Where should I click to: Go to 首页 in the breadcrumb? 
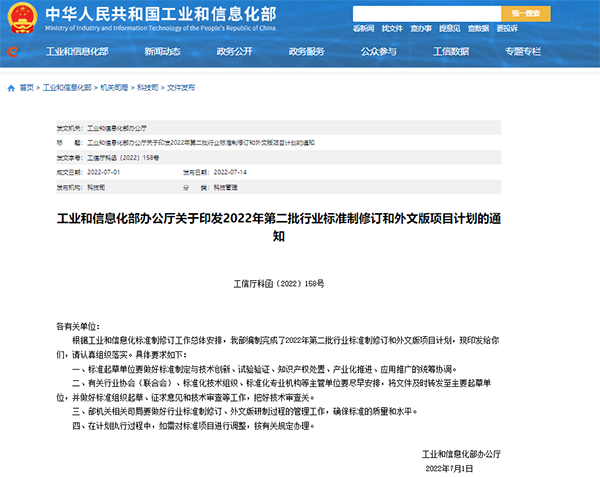click(27, 88)
